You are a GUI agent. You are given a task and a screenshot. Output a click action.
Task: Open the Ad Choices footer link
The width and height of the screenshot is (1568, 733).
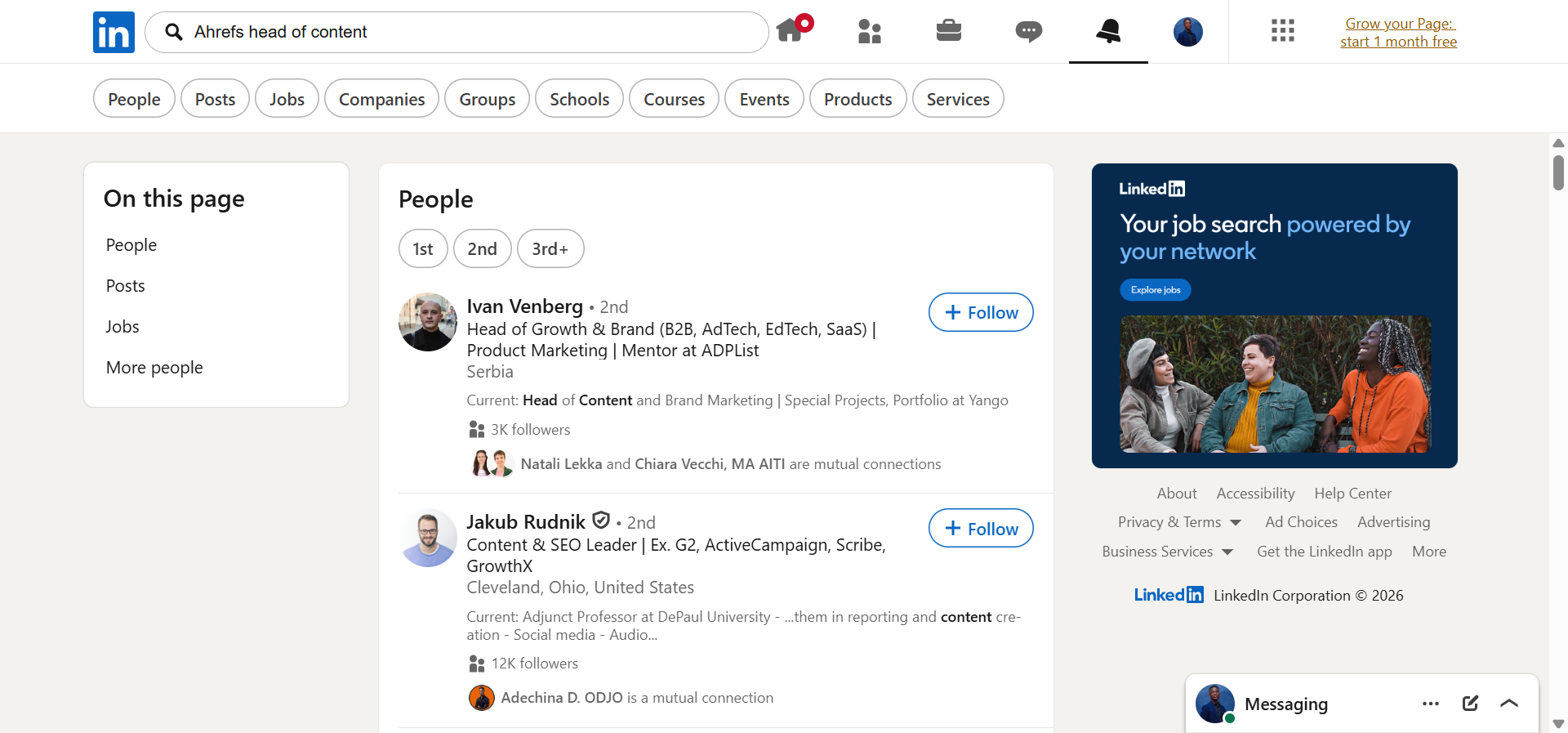click(x=1301, y=522)
